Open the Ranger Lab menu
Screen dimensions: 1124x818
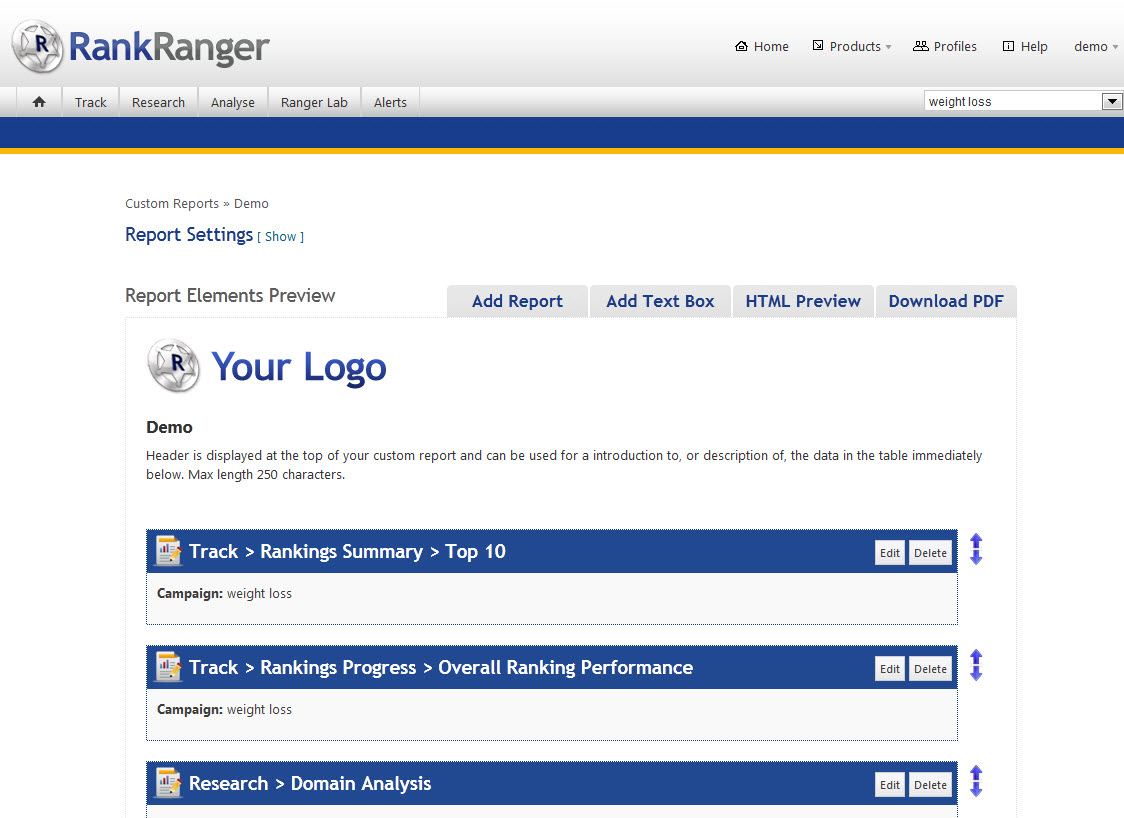click(x=314, y=103)
